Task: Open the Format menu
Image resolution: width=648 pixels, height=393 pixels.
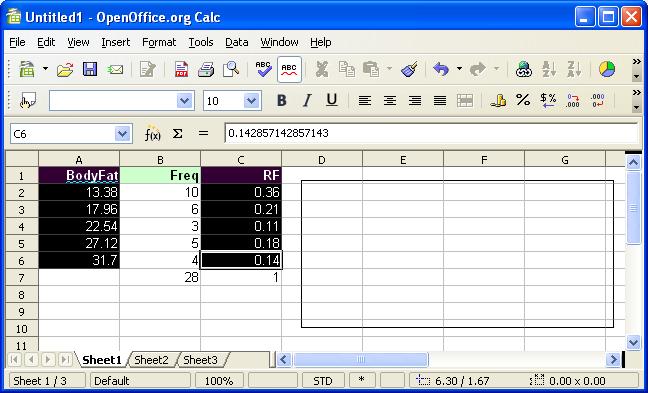Action: click(x=159, y=42)
